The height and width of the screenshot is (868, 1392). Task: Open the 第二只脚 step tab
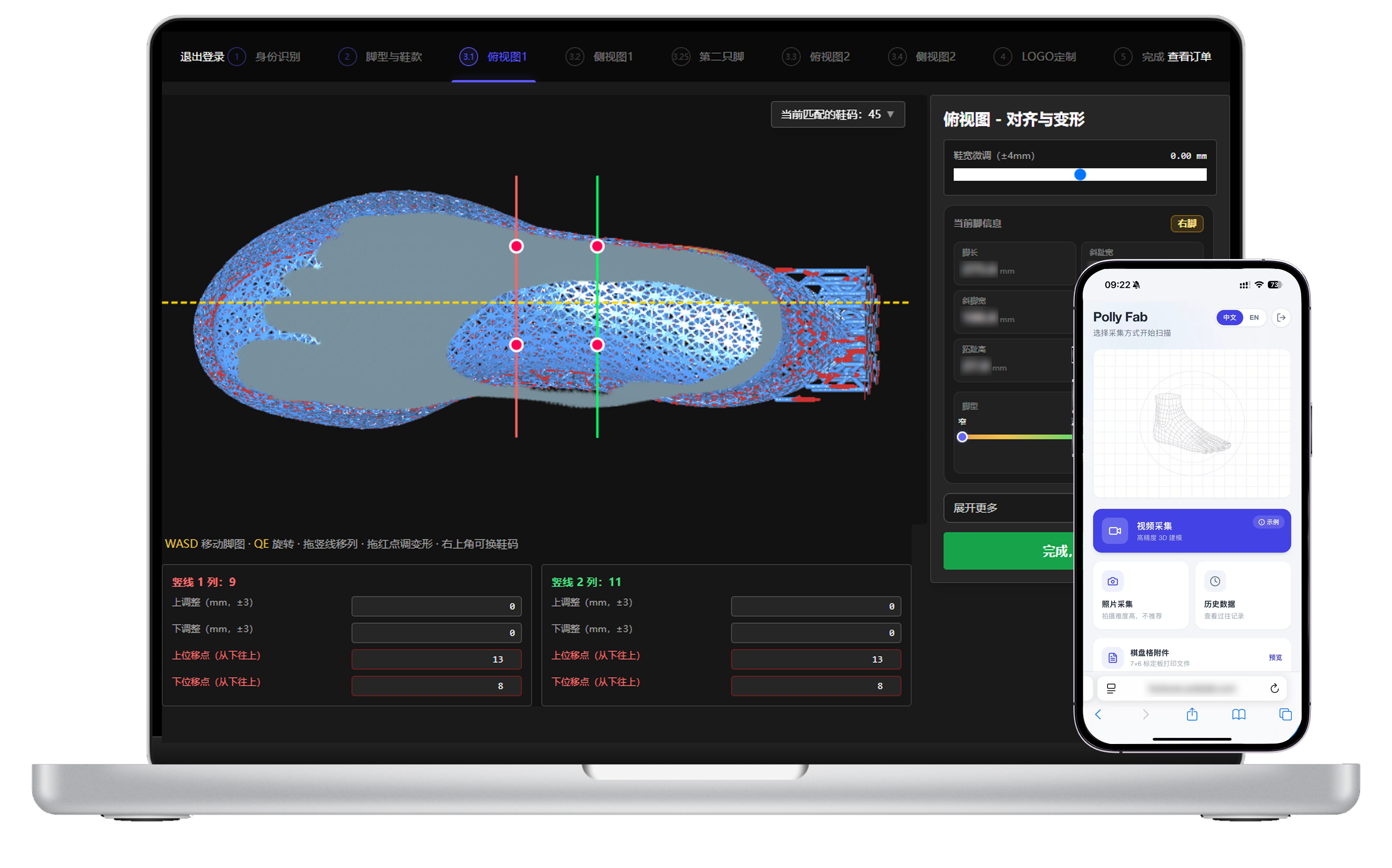coord(707,57)
